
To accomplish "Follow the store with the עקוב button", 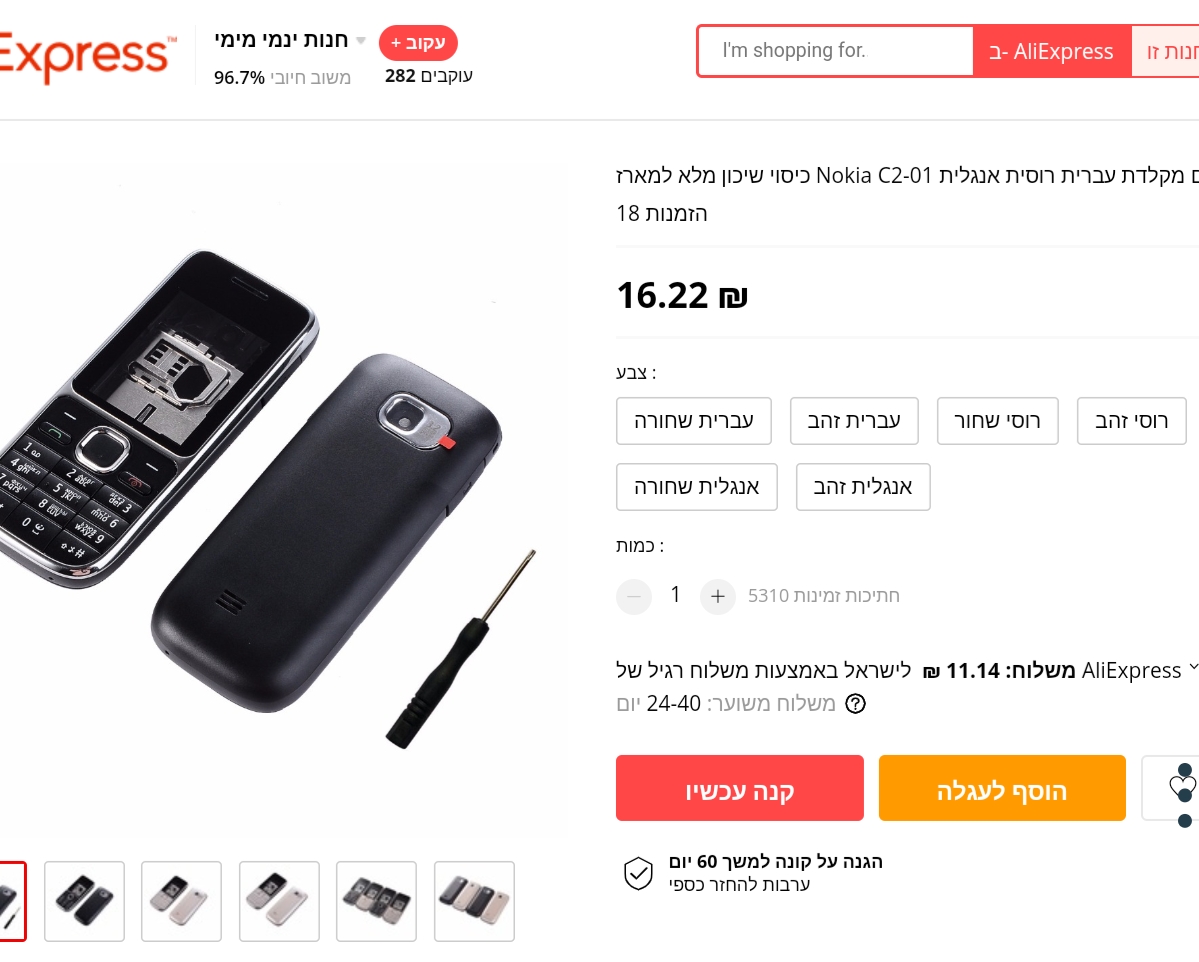I will [x=418, y=43].
